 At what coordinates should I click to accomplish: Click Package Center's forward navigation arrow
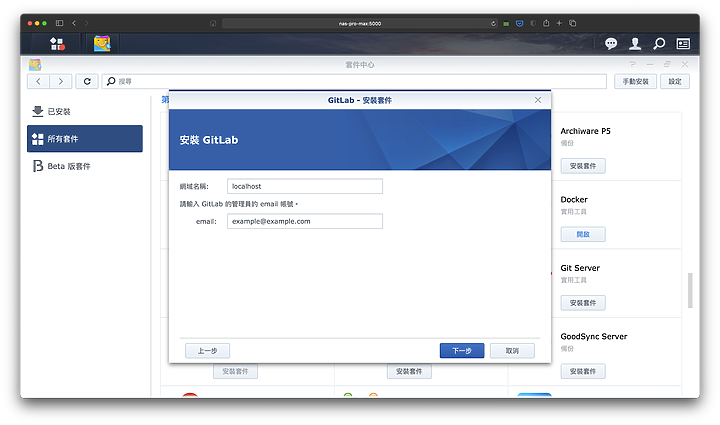(61, 81)
